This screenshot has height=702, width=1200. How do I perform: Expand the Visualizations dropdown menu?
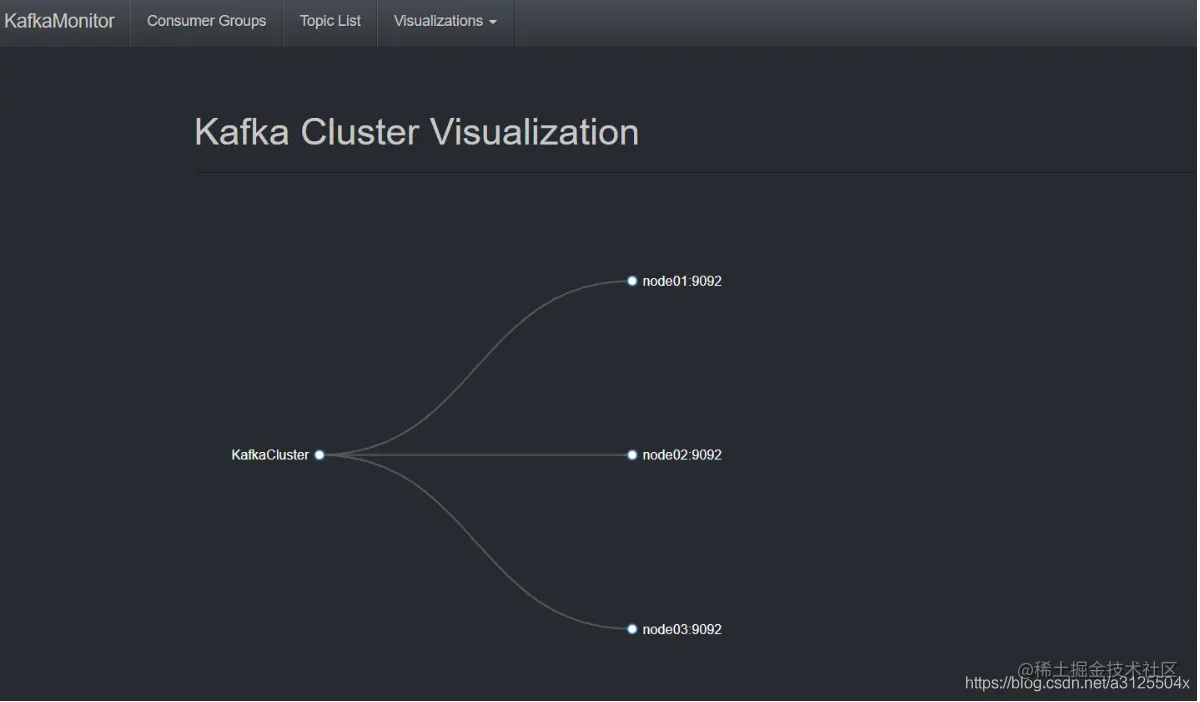[445, 21]
